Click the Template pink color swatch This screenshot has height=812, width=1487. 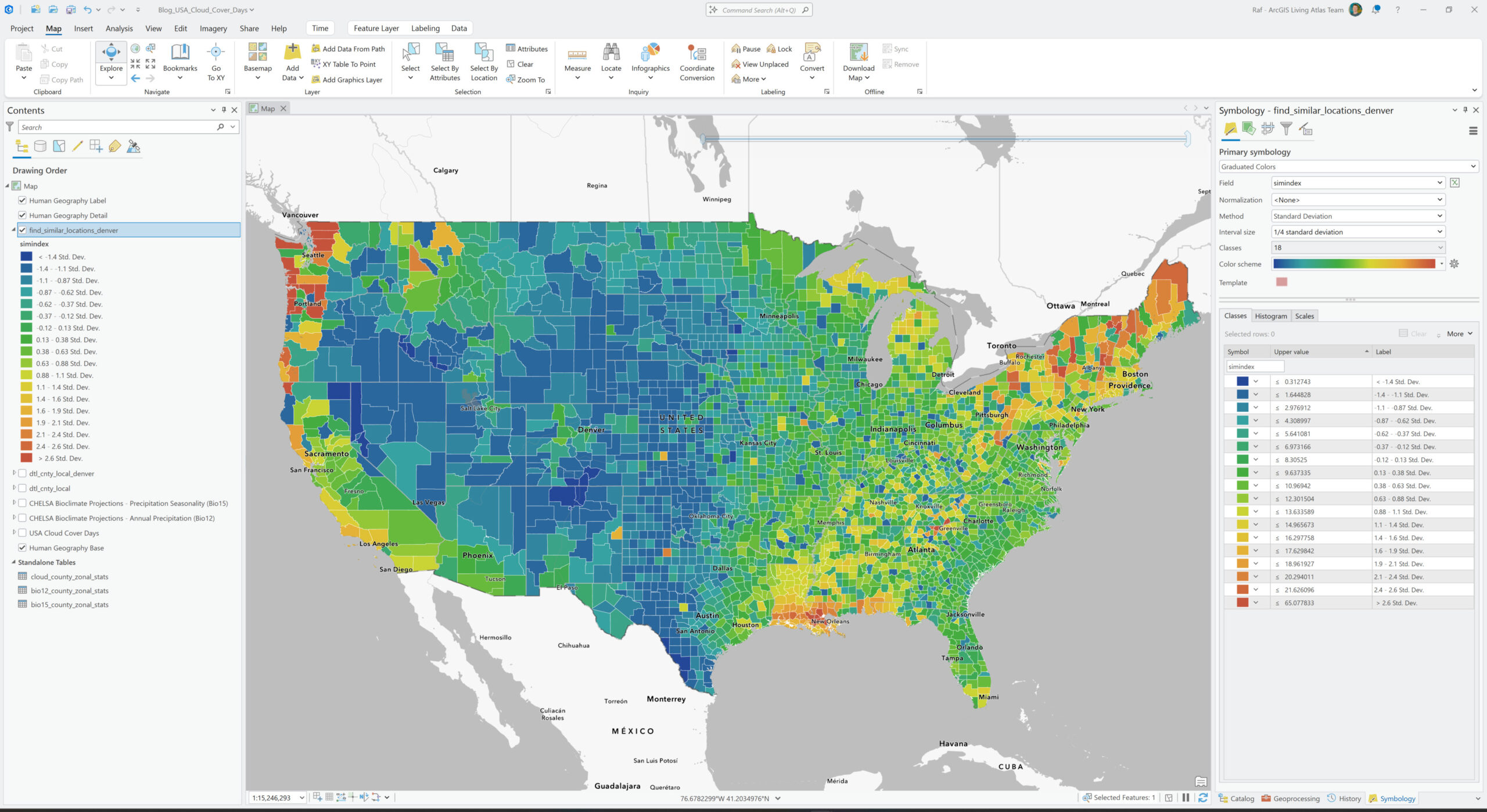(1281, 282)
